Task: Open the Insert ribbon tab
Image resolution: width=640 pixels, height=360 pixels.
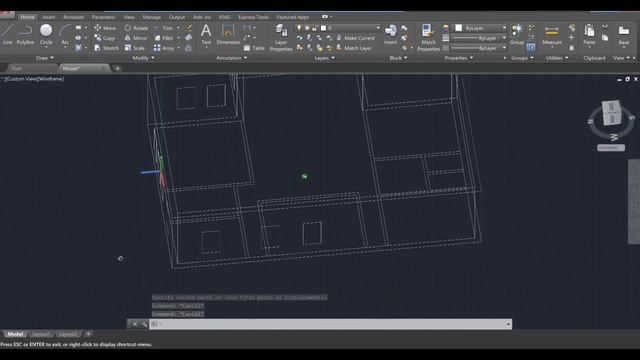Action: point(49,17)
